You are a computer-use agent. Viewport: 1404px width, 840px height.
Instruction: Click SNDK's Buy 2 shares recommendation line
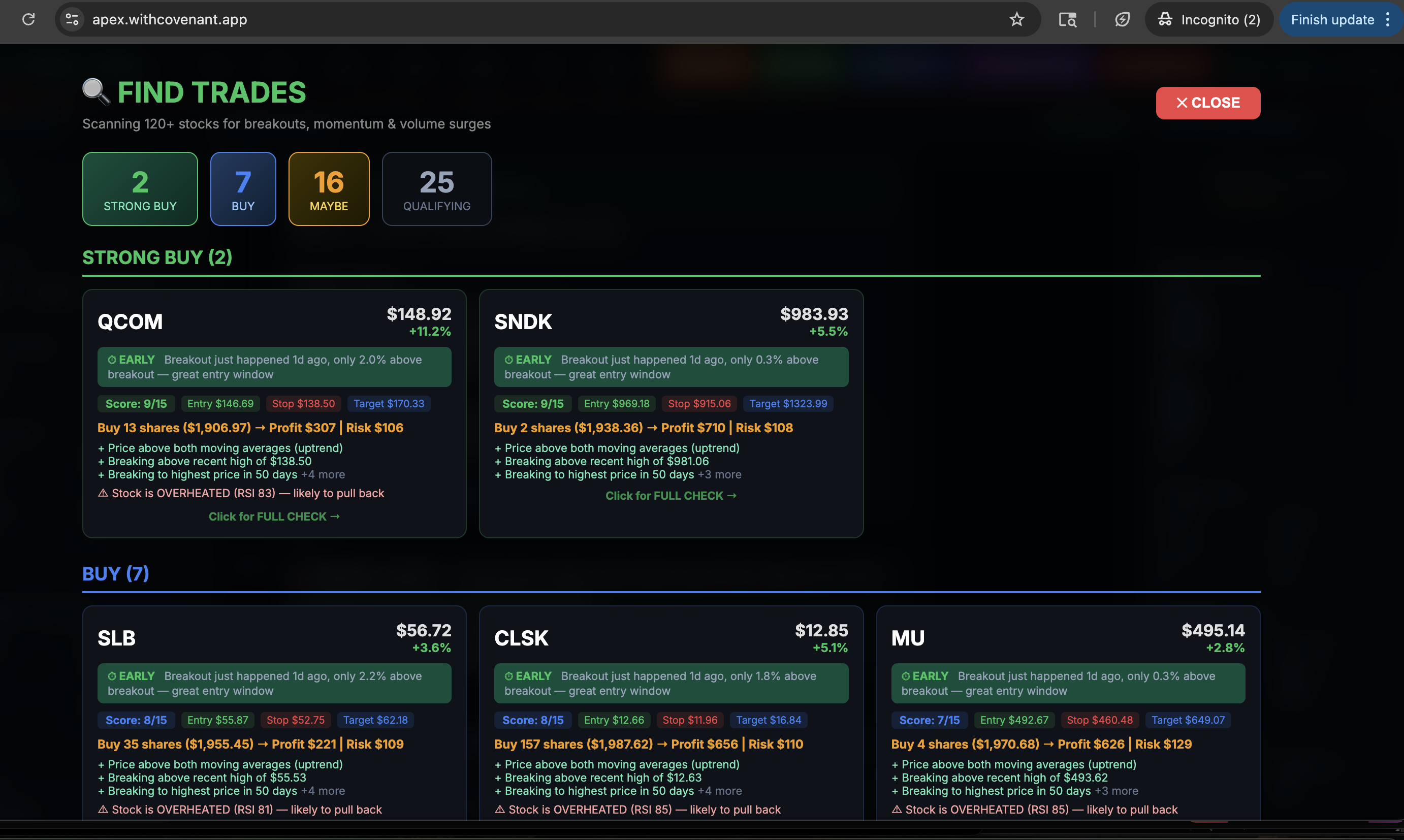tap(643, 427)
